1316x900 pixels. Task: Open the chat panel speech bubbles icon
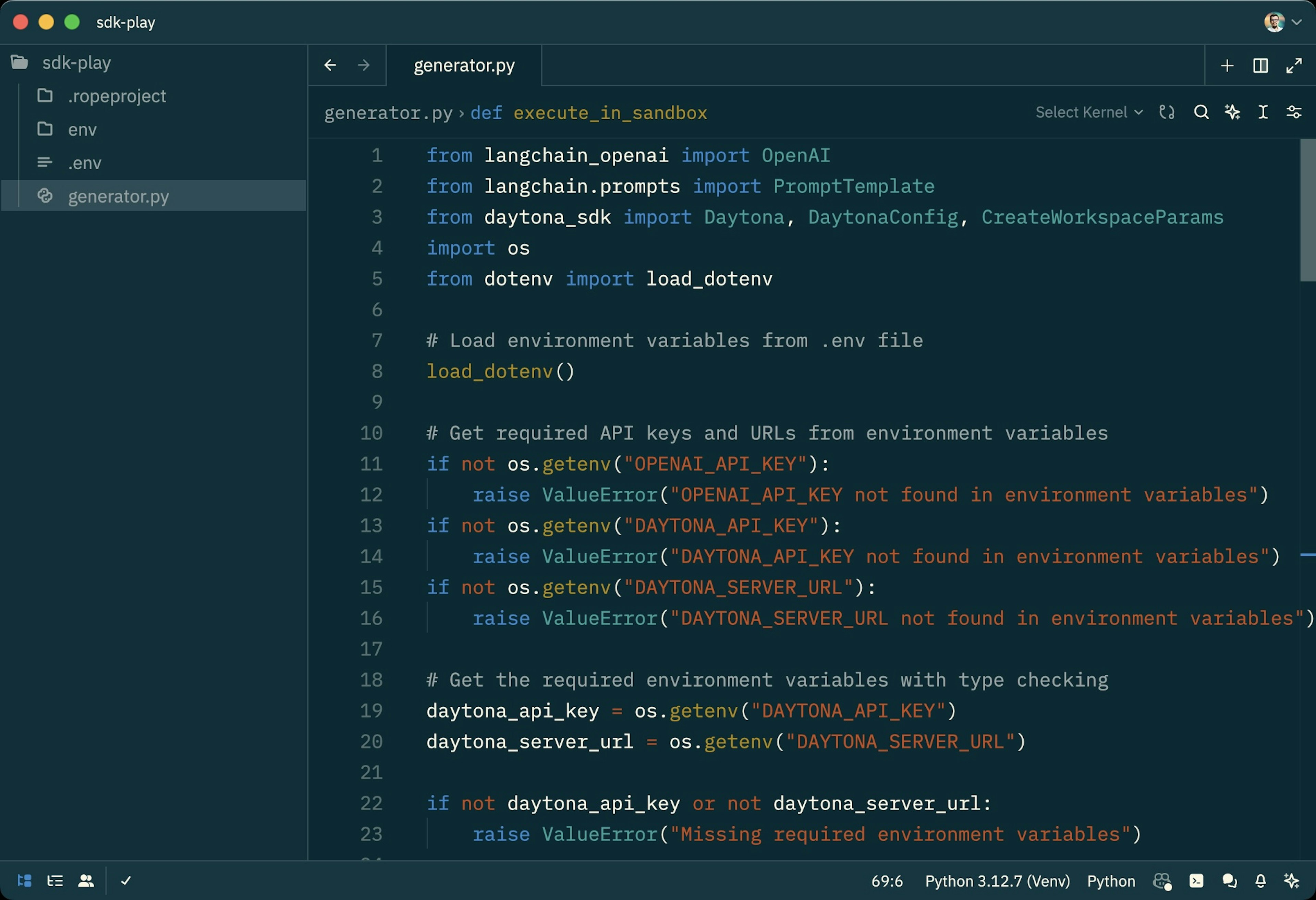(x=1229, y=881)
